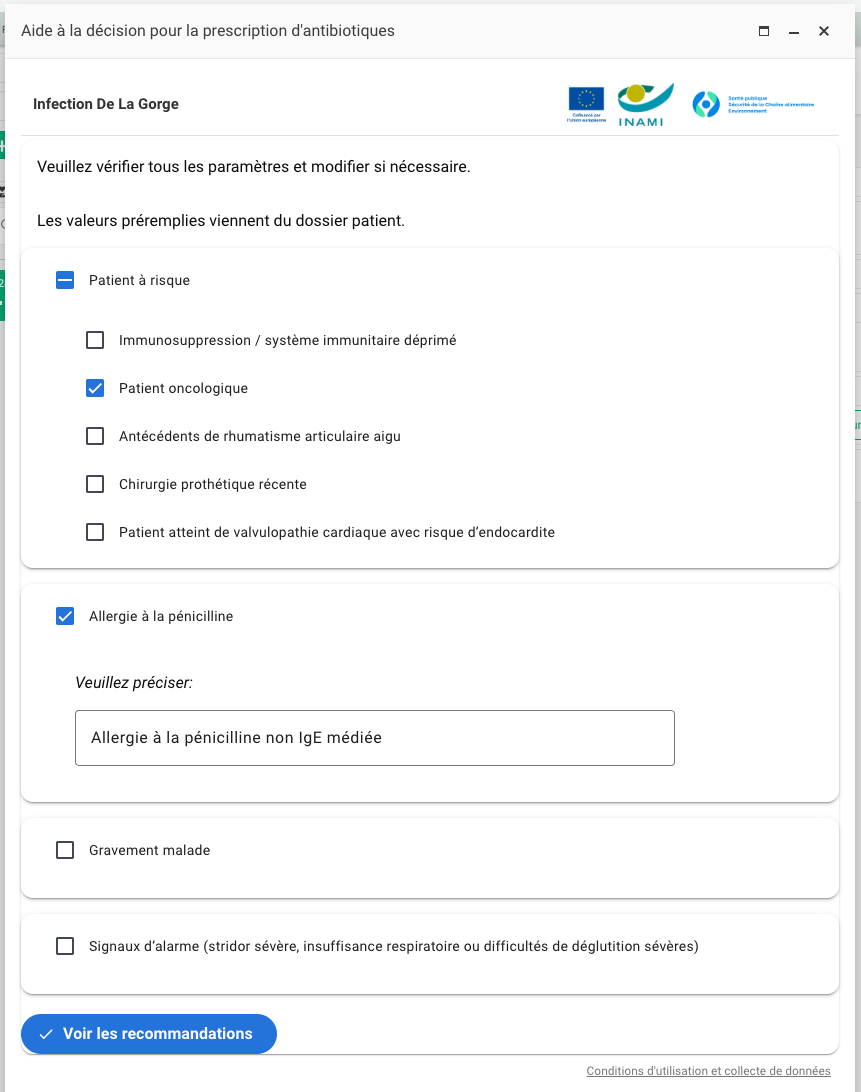Check Antécédents de rhumatisme articulaire aigu
Screen dimensions: 861x1092
click(95, 436)
